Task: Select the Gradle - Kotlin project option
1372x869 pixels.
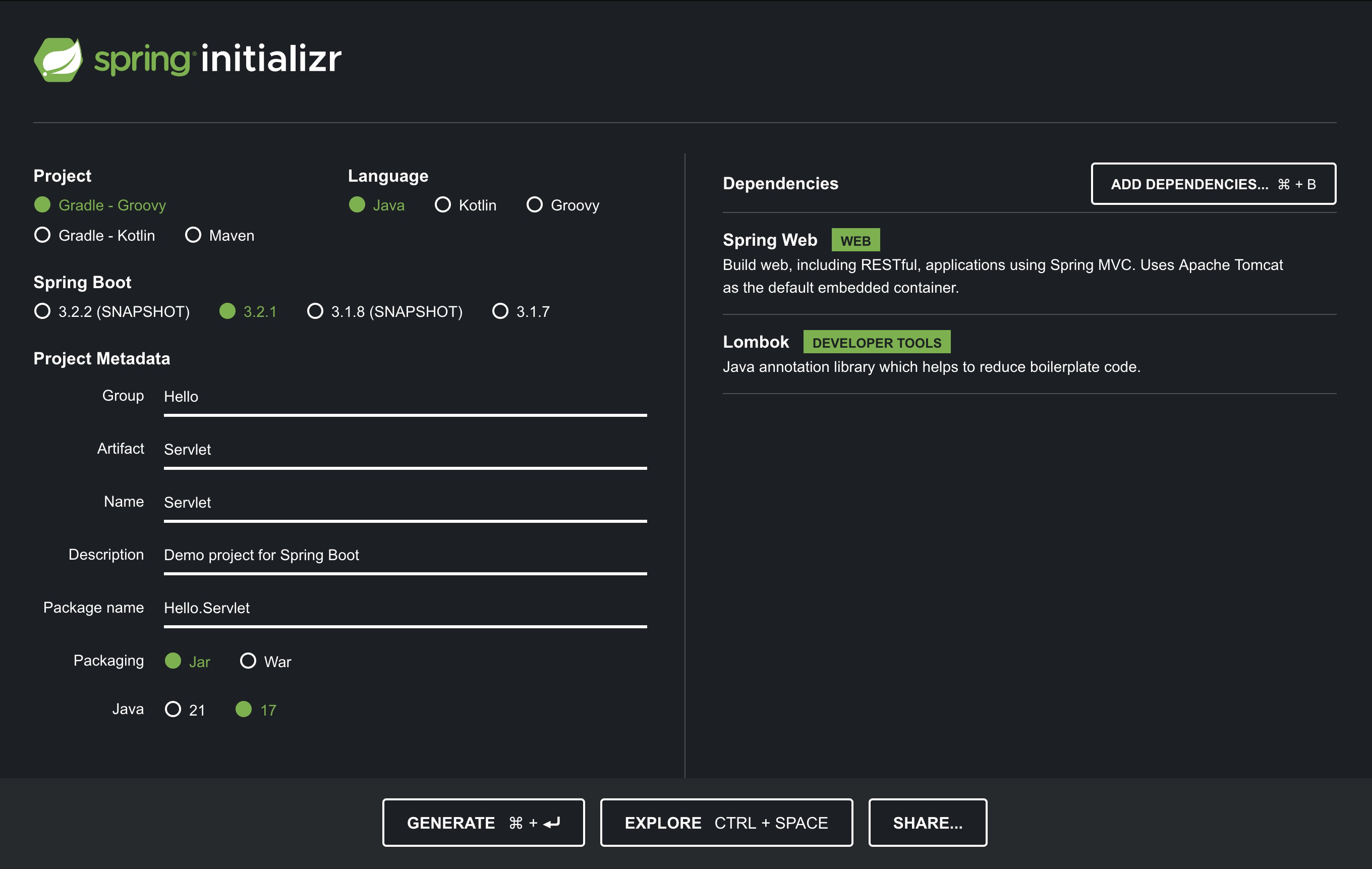Action: pos(43,235)
